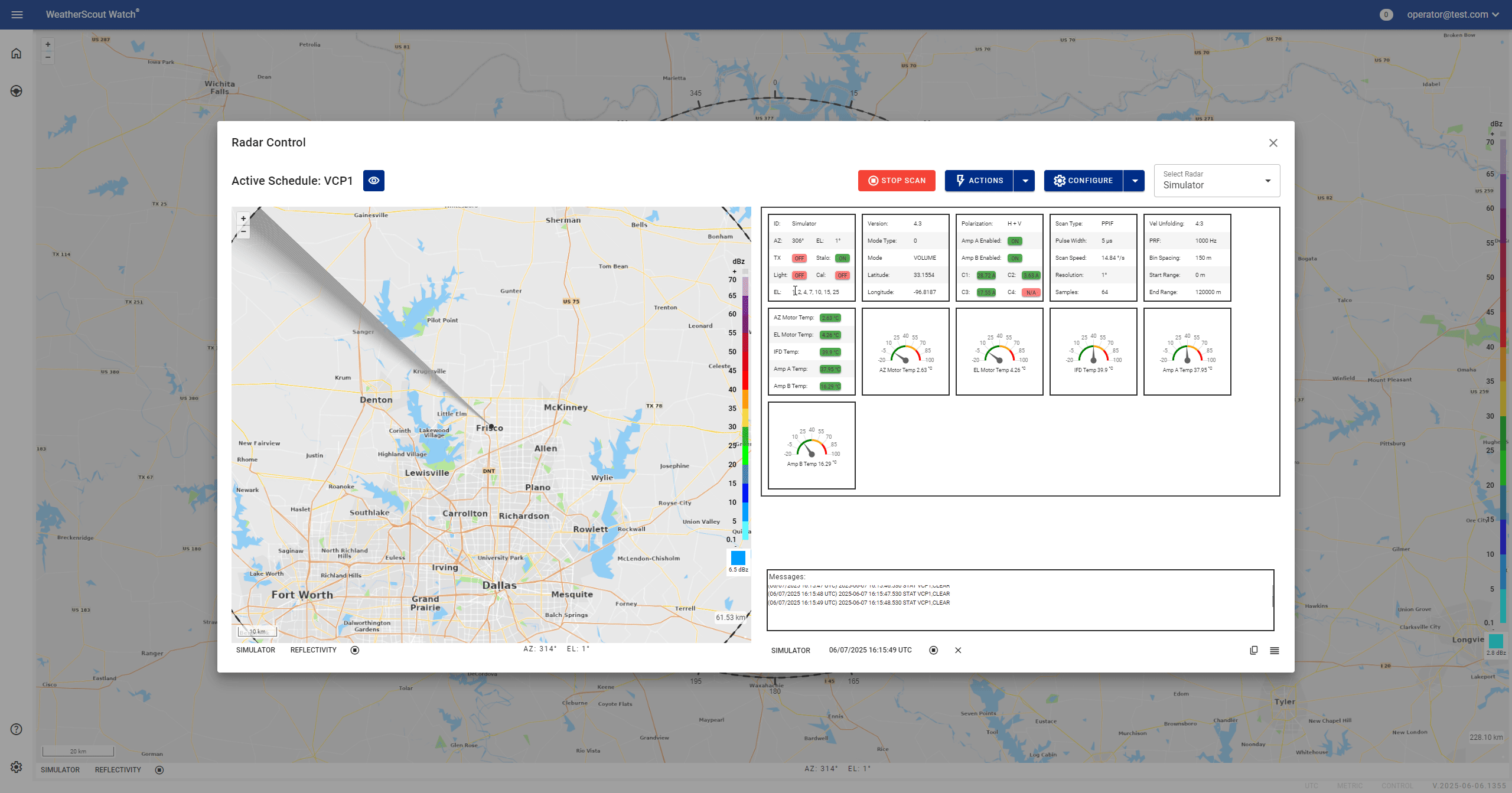Open the hamburger navigation menu
1512x793 pixels.
[17, 15]
